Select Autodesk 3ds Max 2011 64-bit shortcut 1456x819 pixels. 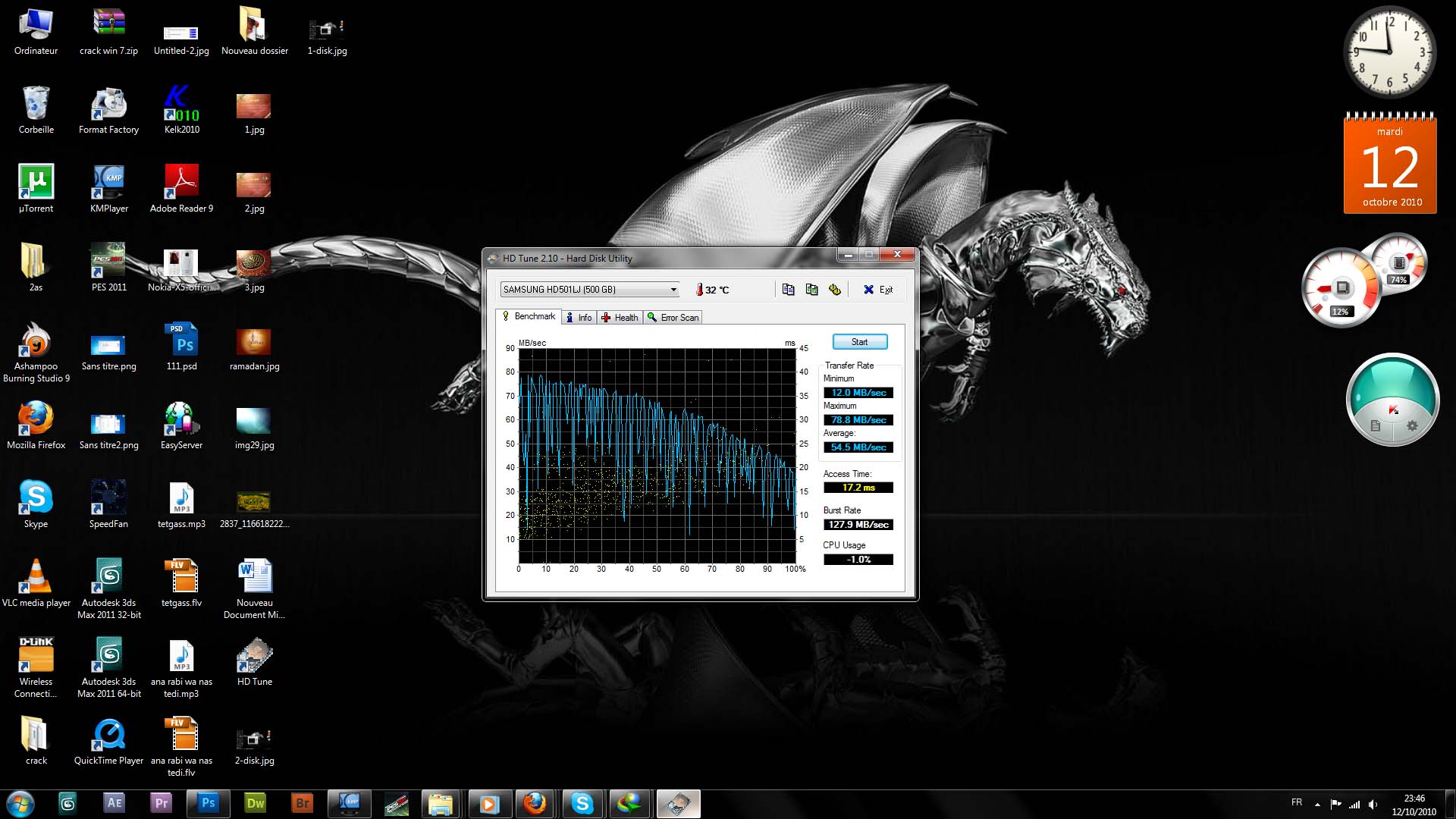click(x=108, y=667)
